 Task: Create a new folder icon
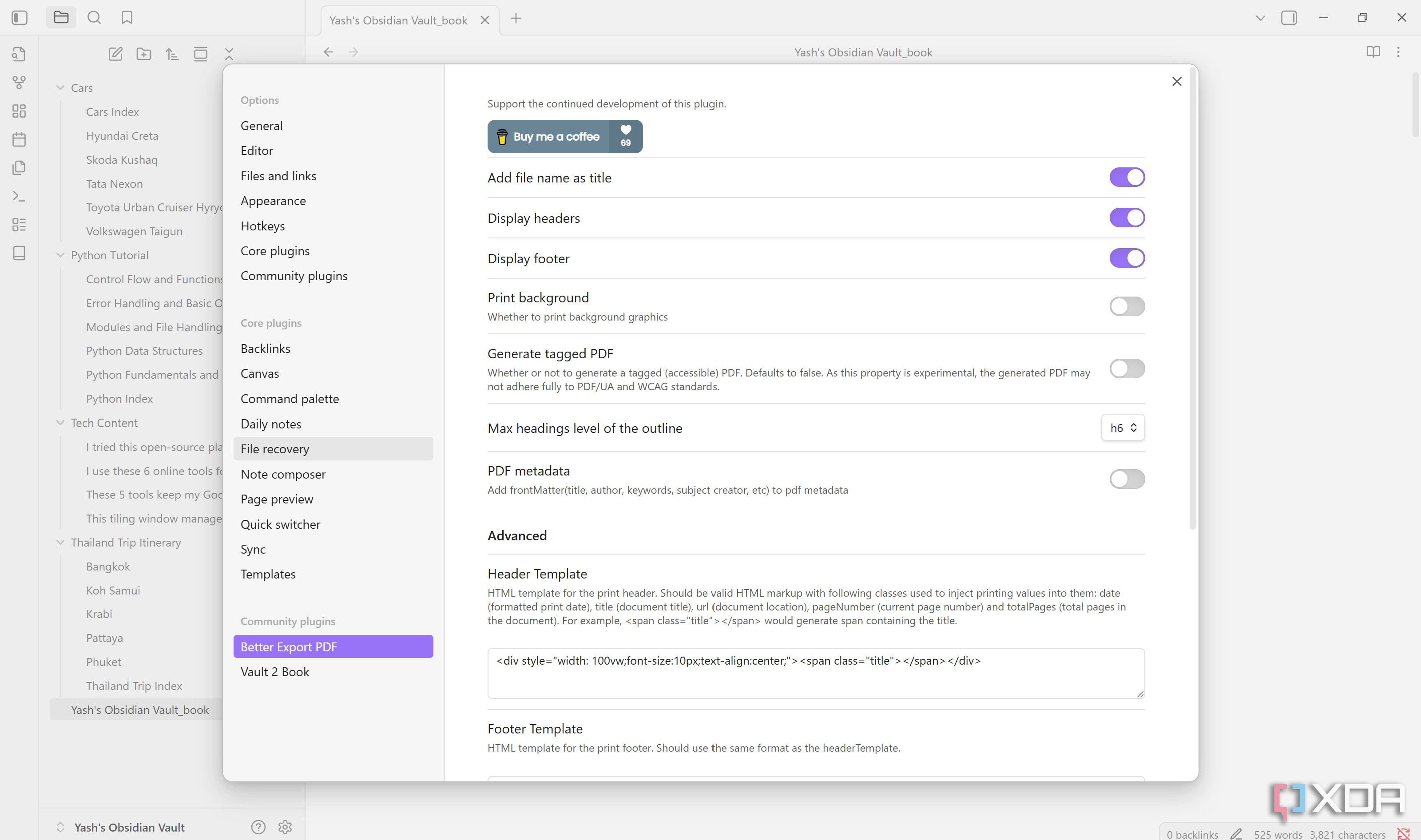click(144, 54)
